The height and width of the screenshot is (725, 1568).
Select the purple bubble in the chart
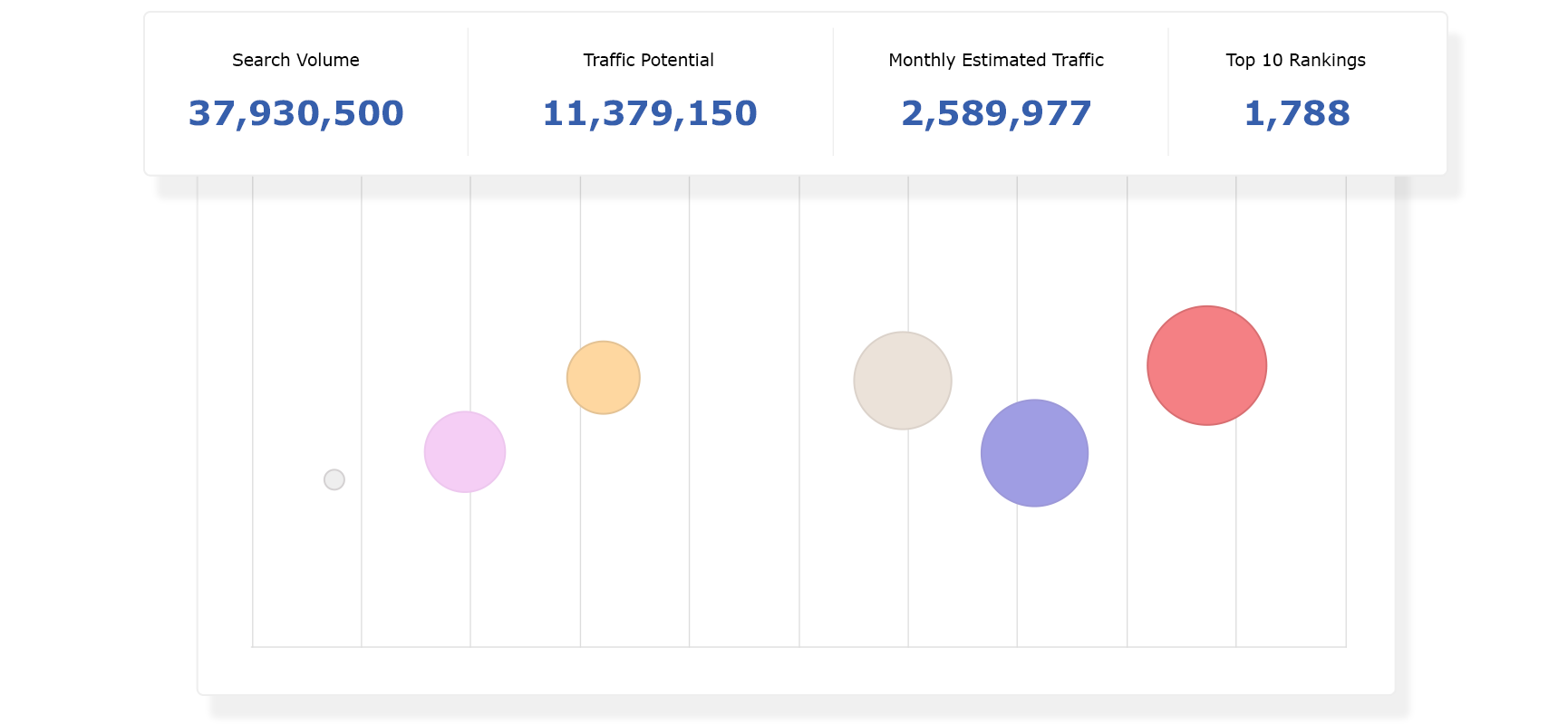tap(1034, 453)
